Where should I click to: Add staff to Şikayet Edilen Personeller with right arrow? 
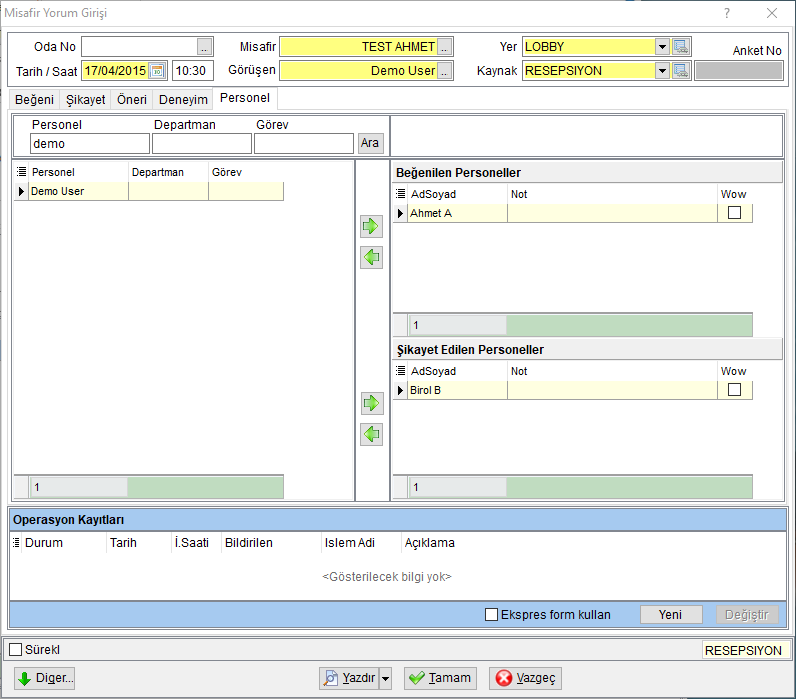pyautogui.click(x=371, y=404)
